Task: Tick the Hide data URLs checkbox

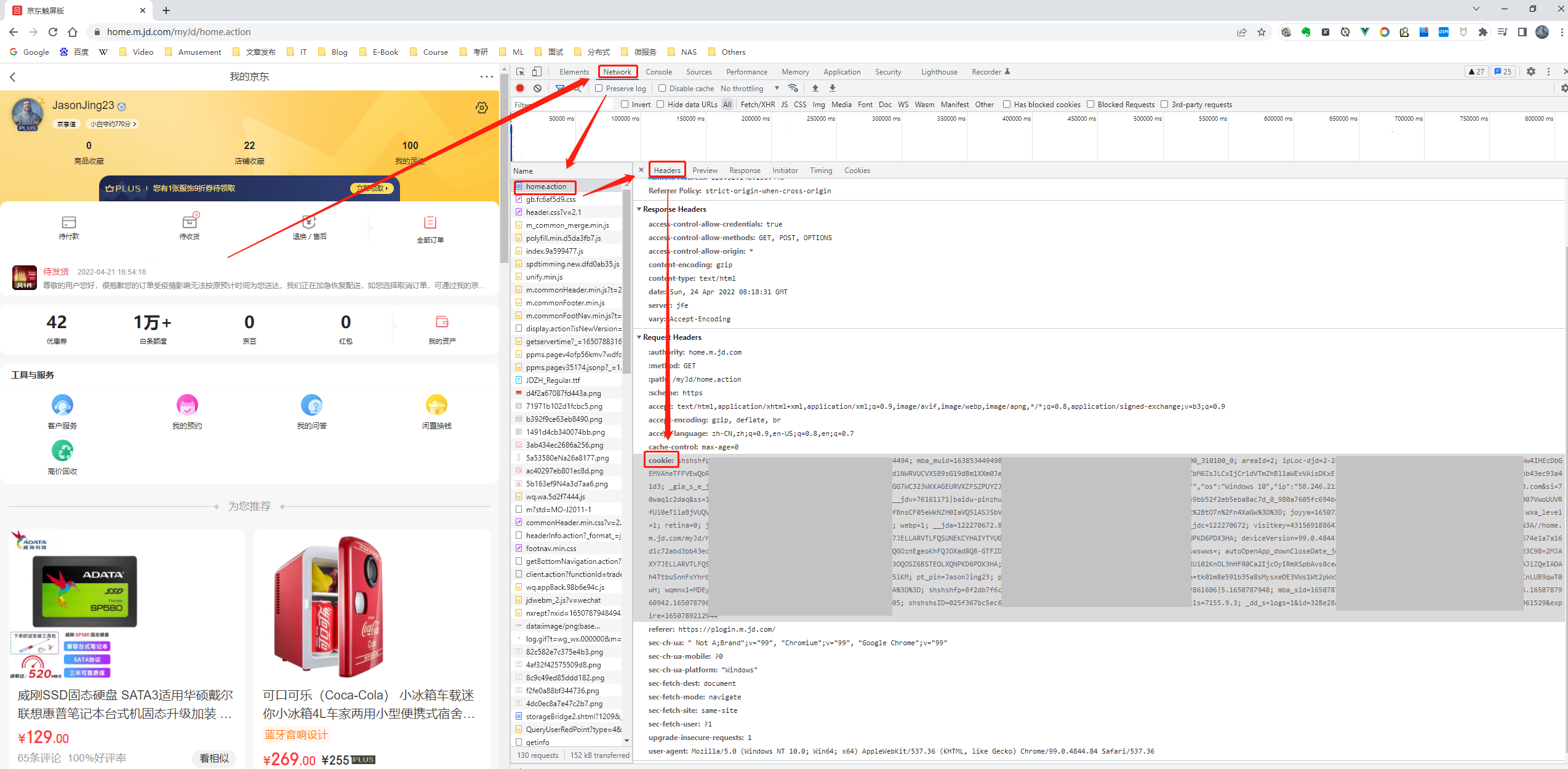Action: pos(660,104)
